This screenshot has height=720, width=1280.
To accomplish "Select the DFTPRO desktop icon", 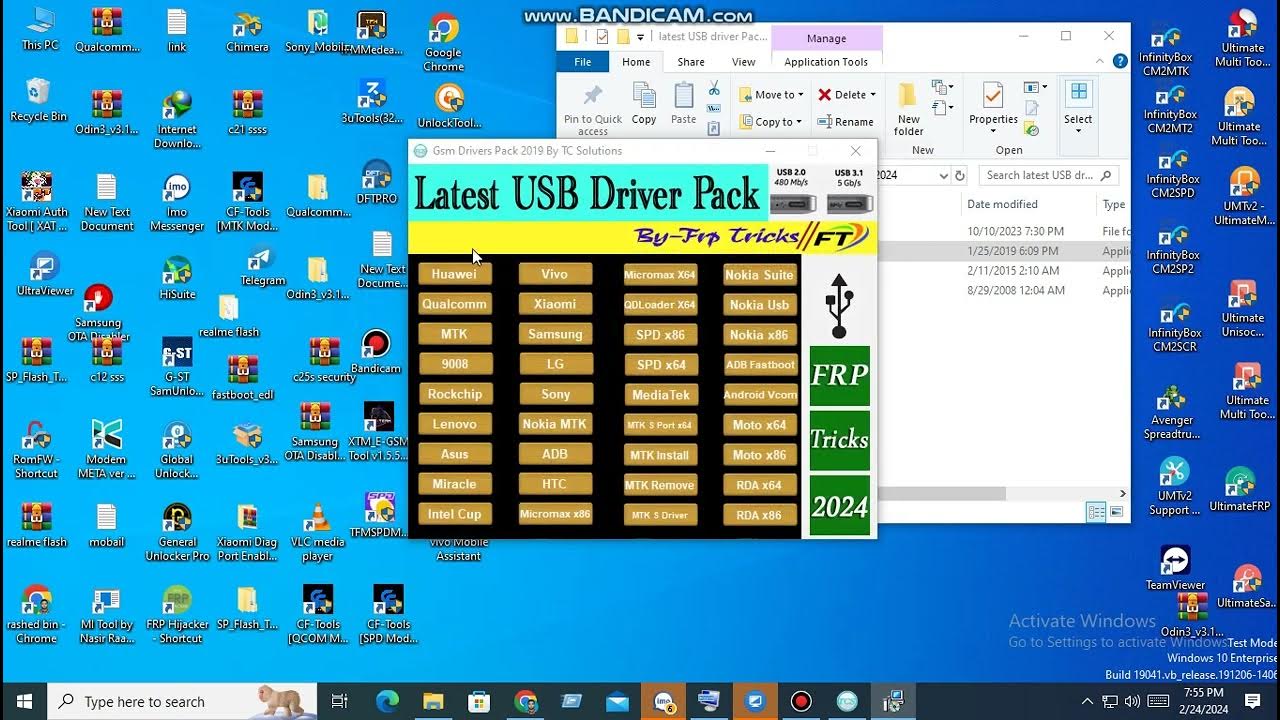I will 377,182.
